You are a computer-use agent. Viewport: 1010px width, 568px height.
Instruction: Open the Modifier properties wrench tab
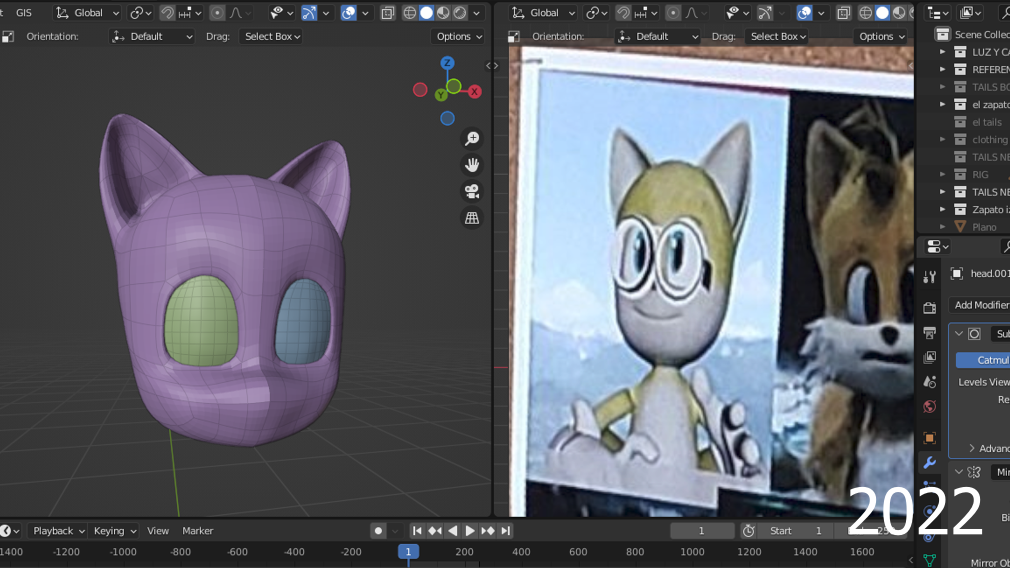(929, 463)
